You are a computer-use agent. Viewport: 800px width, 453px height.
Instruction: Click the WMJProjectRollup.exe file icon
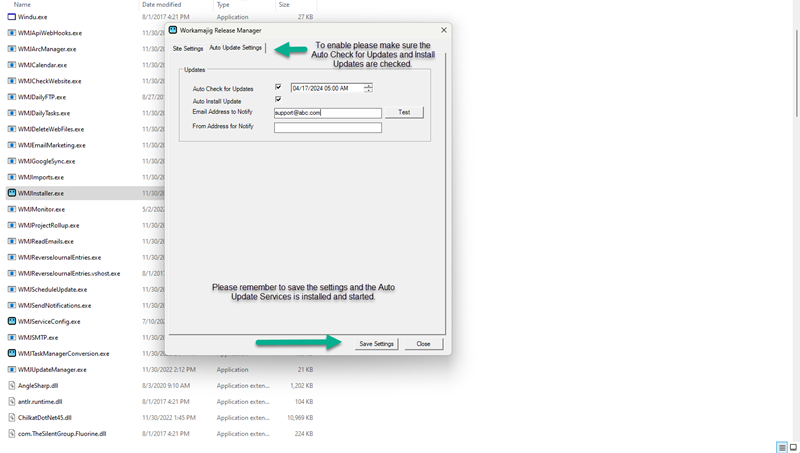point(12,225)
